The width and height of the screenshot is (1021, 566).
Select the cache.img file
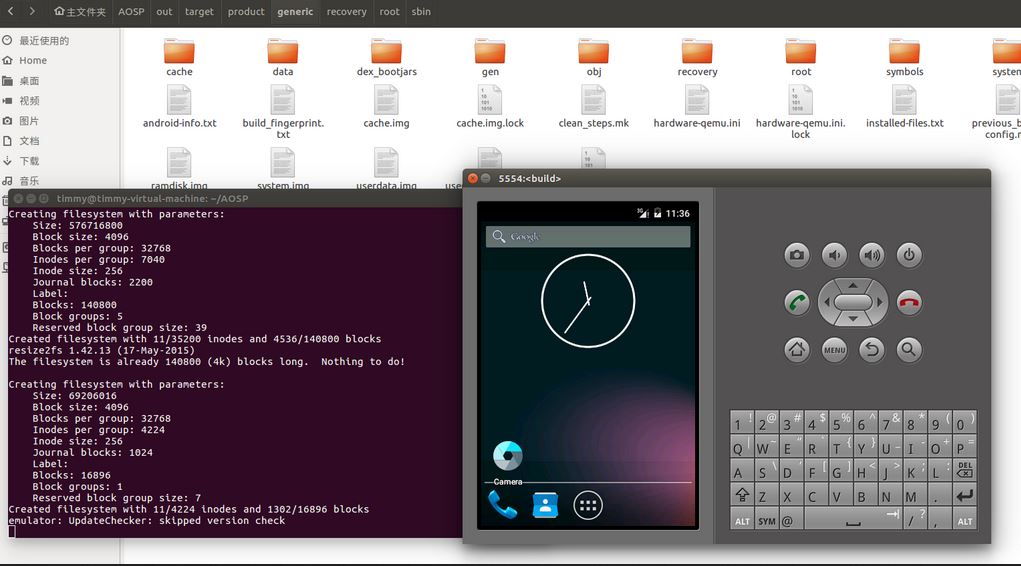click(x=386, y=107)
